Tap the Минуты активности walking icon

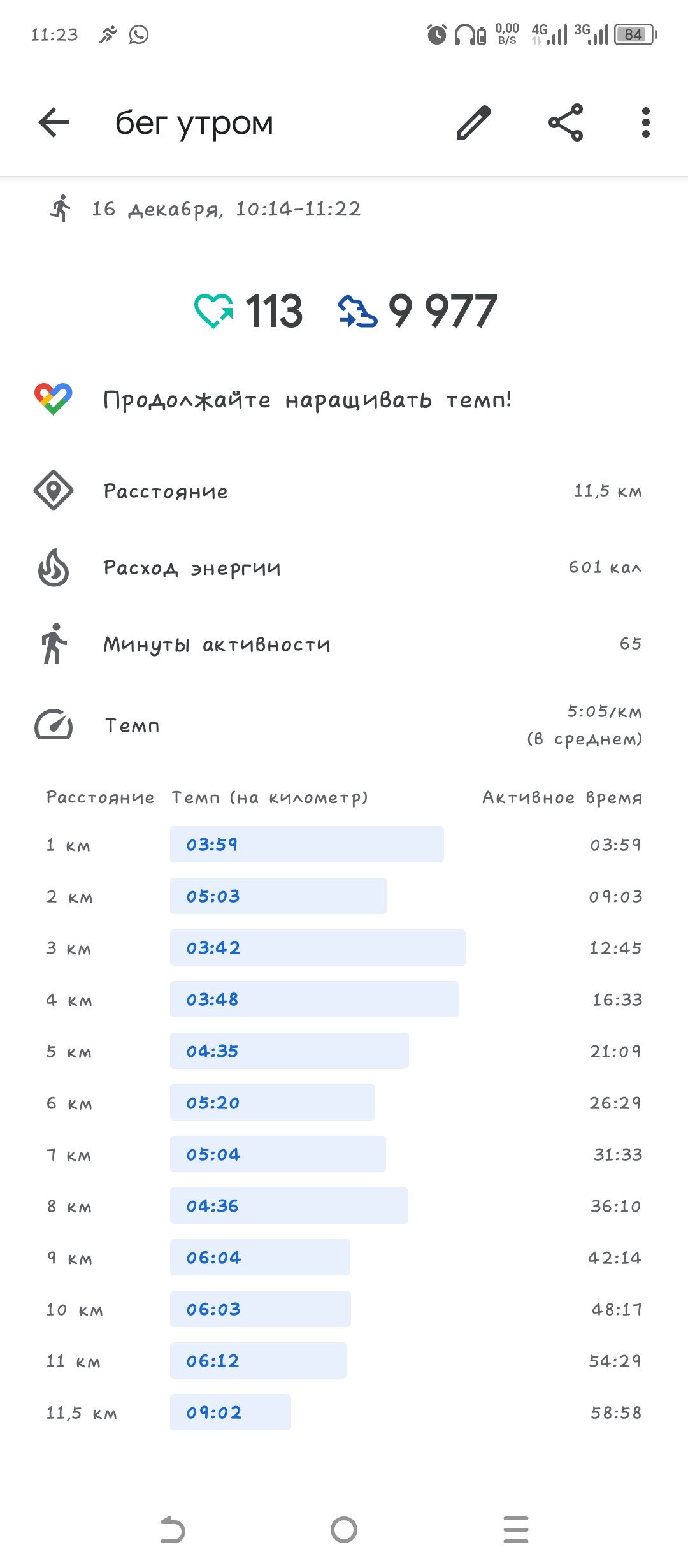pos(54,644)
